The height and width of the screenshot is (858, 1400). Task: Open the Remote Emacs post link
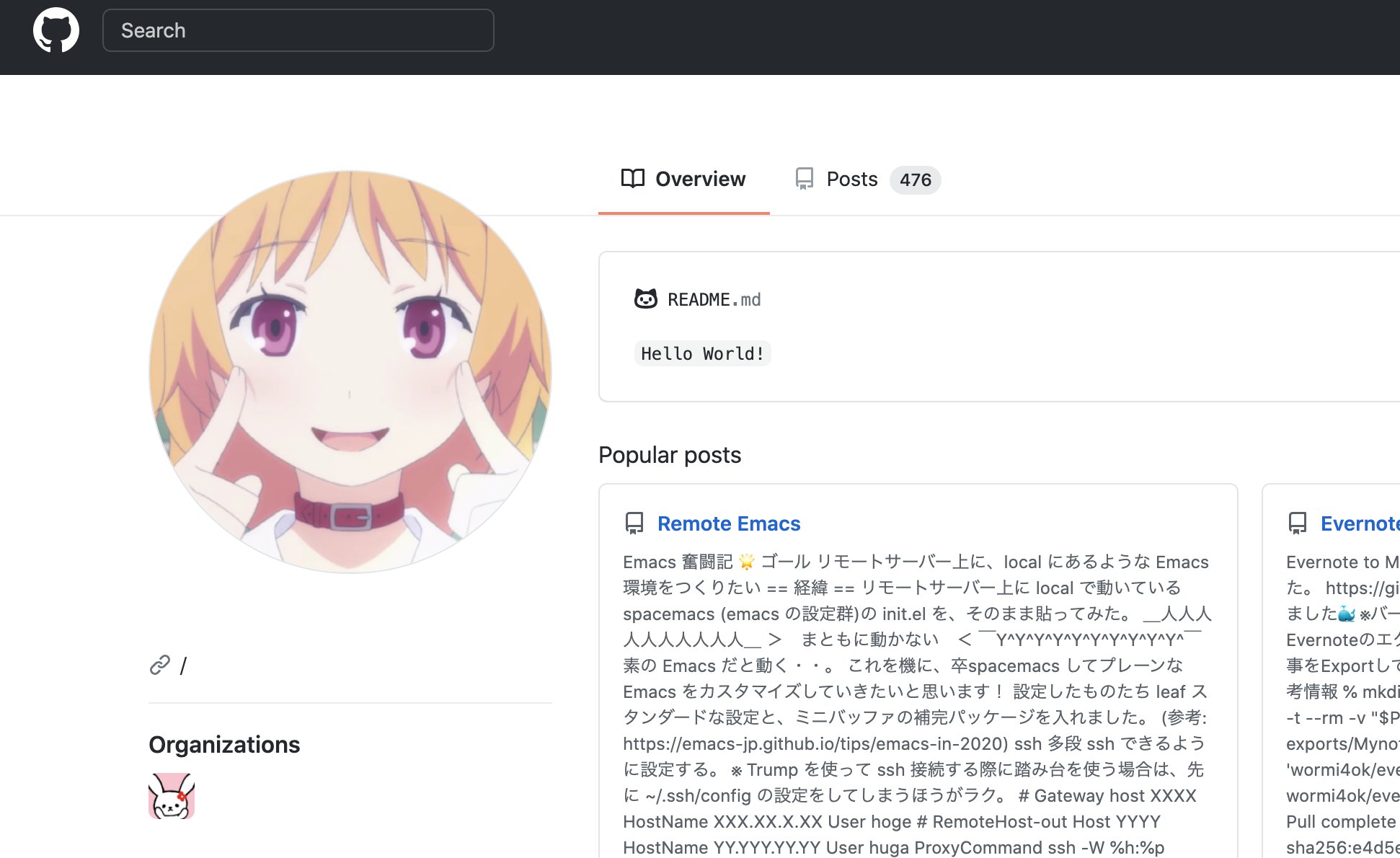click(x=728, y=523)
